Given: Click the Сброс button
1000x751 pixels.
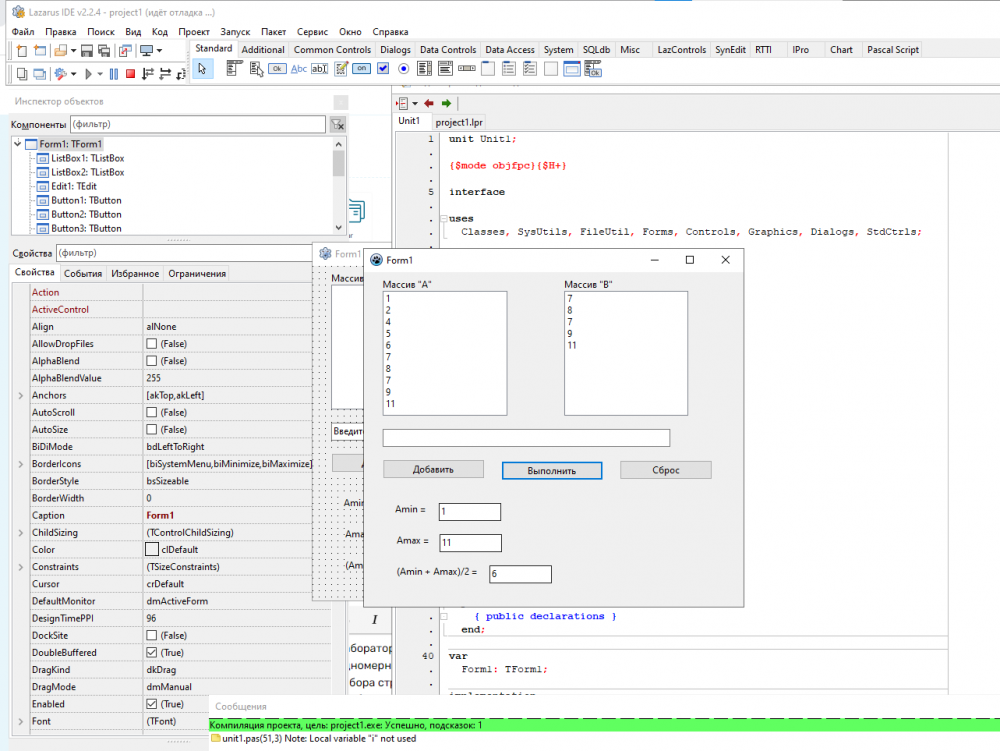Looking at the screenshot, I should [x=665, y=470].
